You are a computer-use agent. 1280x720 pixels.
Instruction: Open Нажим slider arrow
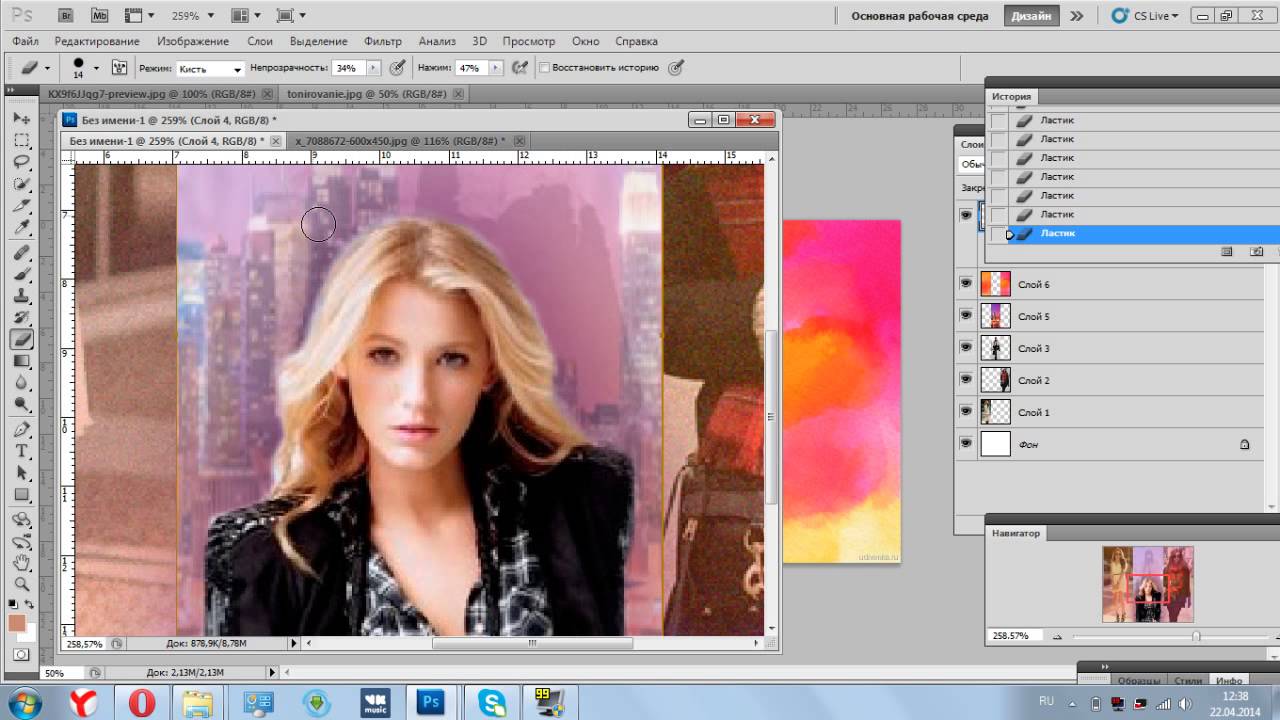coord(496,68)
